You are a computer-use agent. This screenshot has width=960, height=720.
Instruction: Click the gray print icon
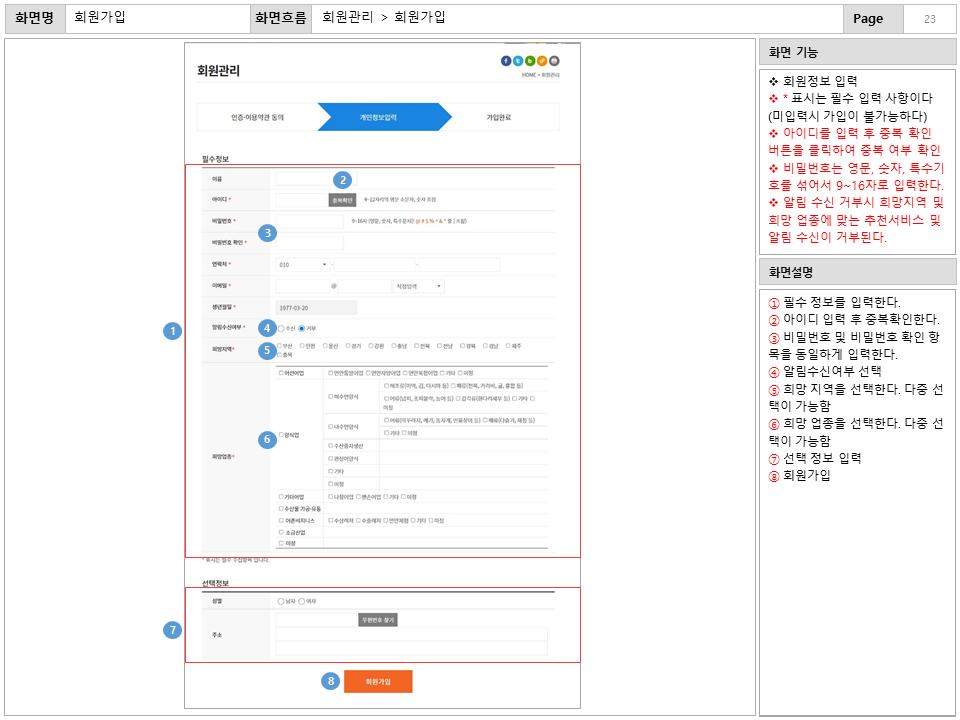554,60
